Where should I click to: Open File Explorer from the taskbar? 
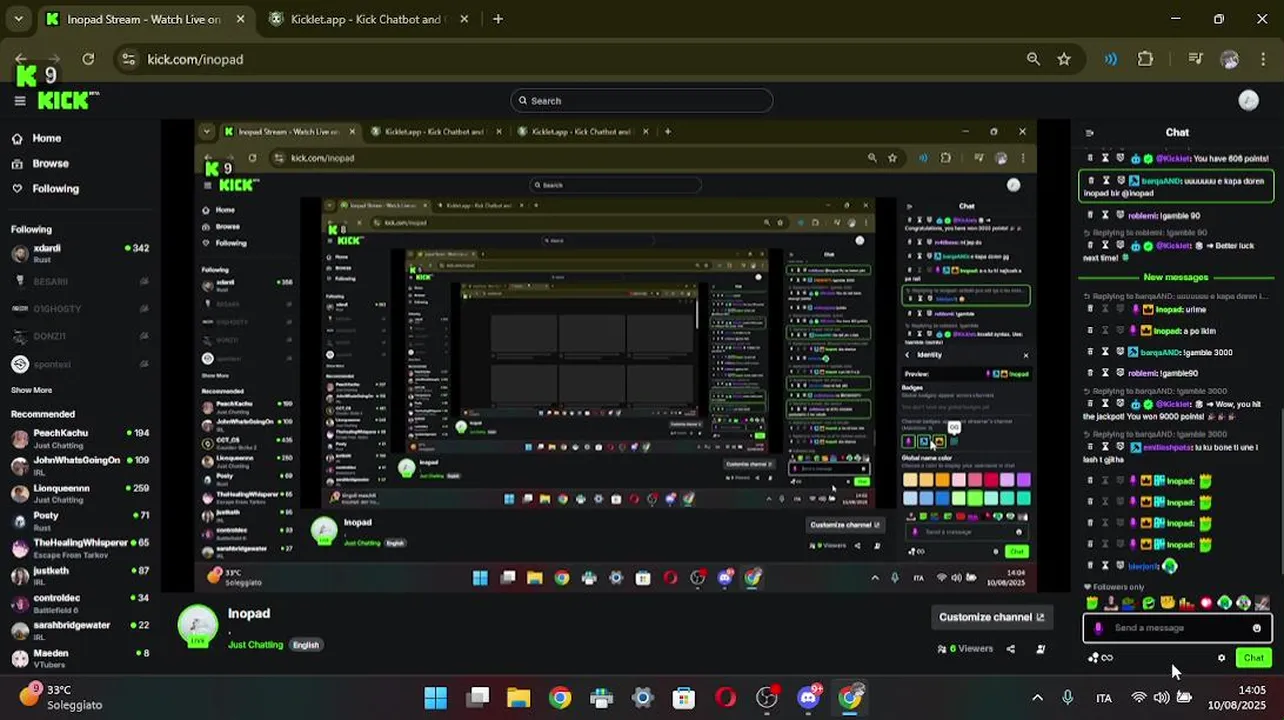[x=518, y=697]
